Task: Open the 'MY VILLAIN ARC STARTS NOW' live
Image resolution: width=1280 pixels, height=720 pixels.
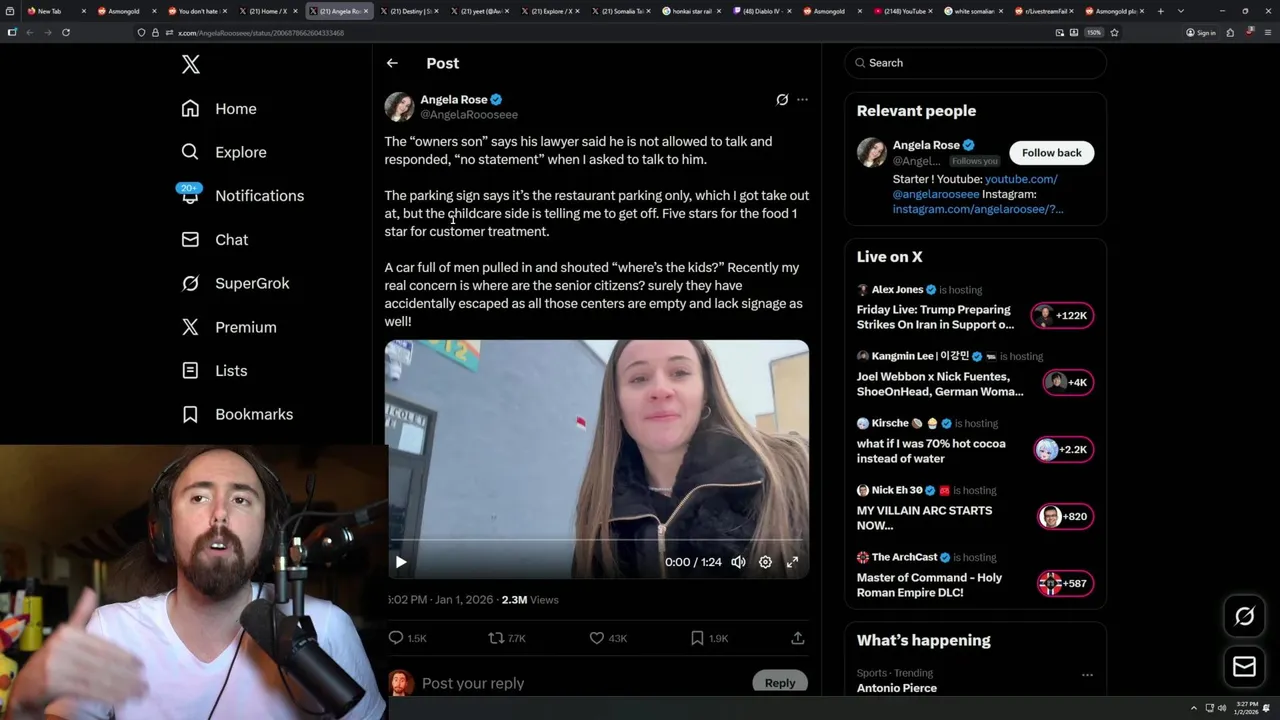Action: tap(924, 518)
